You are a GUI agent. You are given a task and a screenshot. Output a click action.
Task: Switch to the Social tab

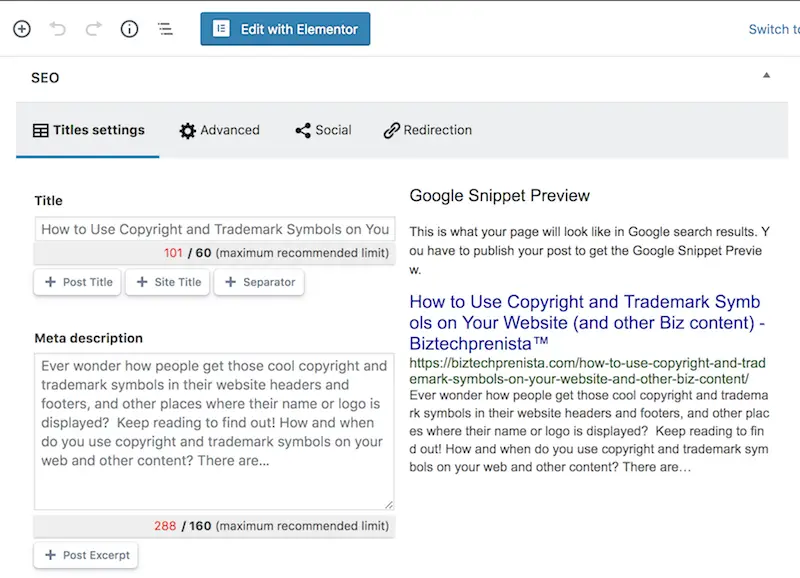(323, 130)
